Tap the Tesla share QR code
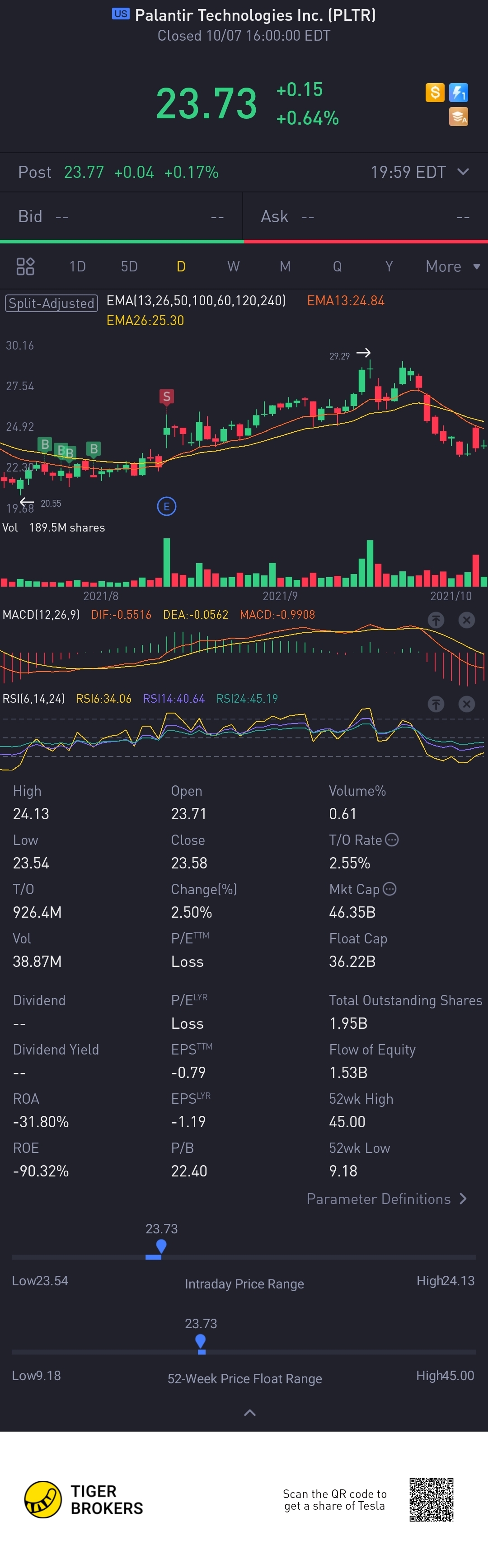 pyautogui.click(x=431, y=1499)
